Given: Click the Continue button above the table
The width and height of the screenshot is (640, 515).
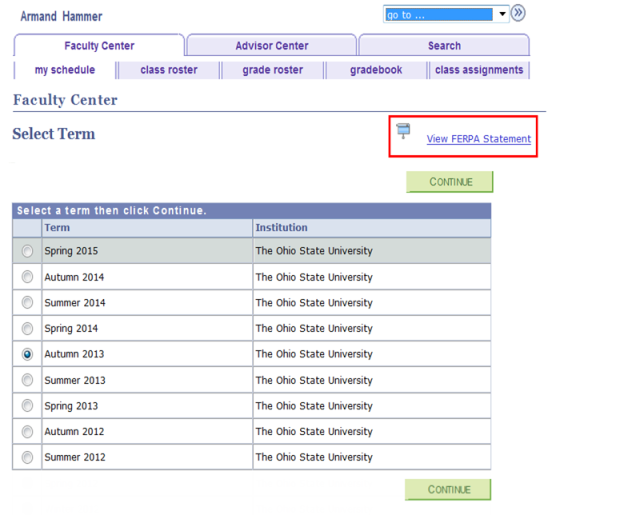Looking at the screenshot, I should [x=450, y=182].
